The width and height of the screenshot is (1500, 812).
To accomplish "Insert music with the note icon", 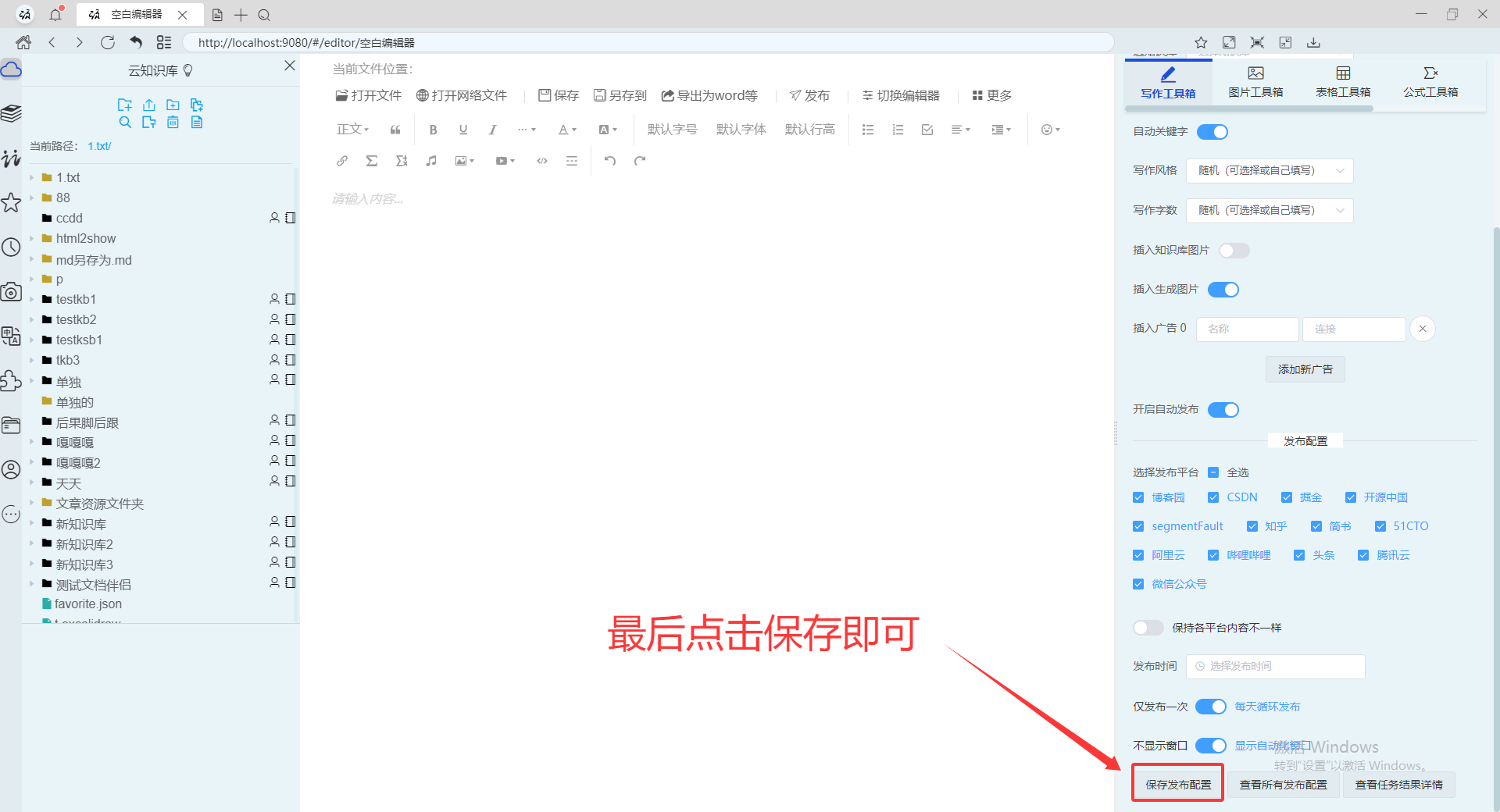I will (430, 160).
